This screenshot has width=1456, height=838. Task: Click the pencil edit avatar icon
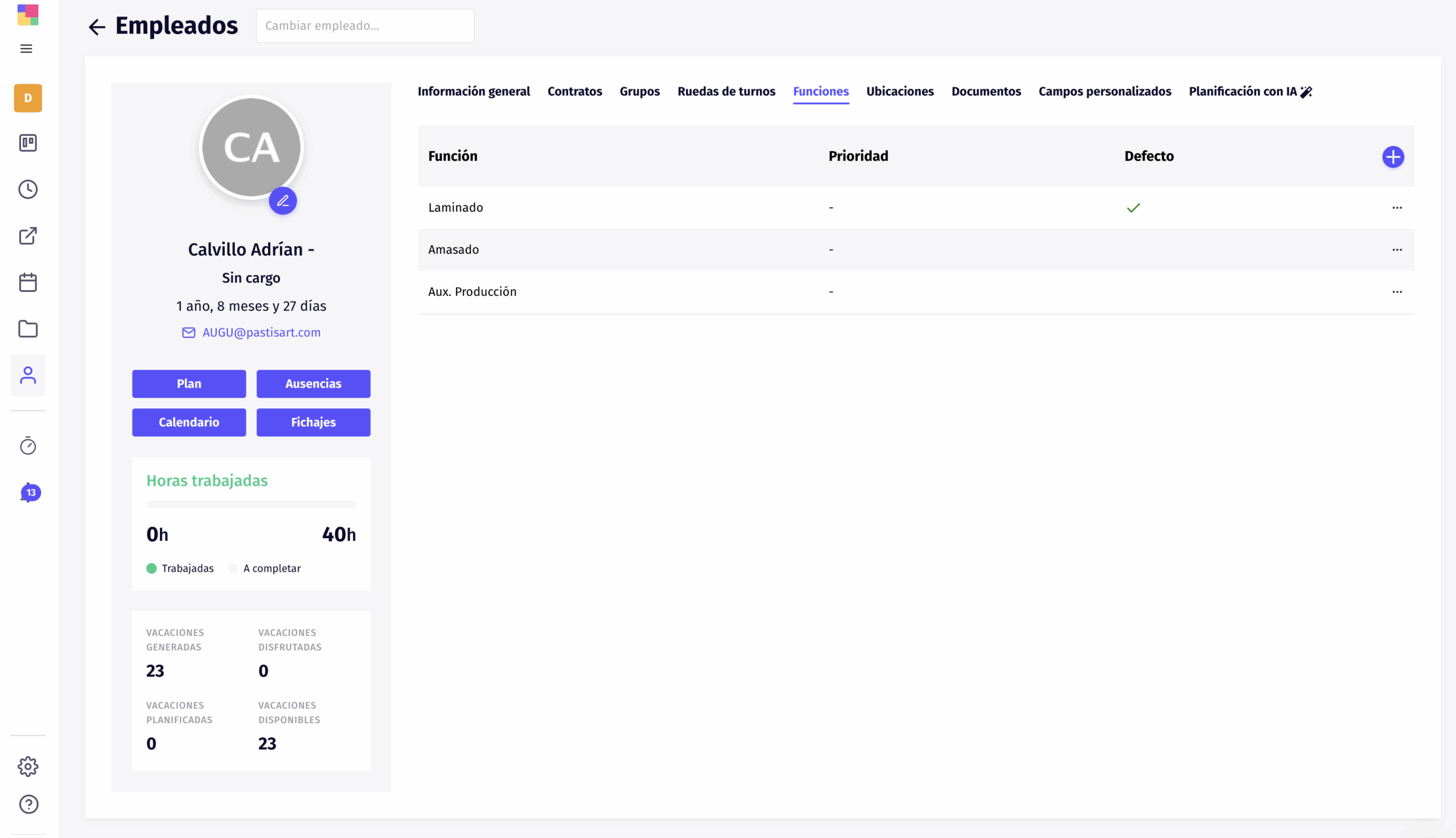[283, 201]
